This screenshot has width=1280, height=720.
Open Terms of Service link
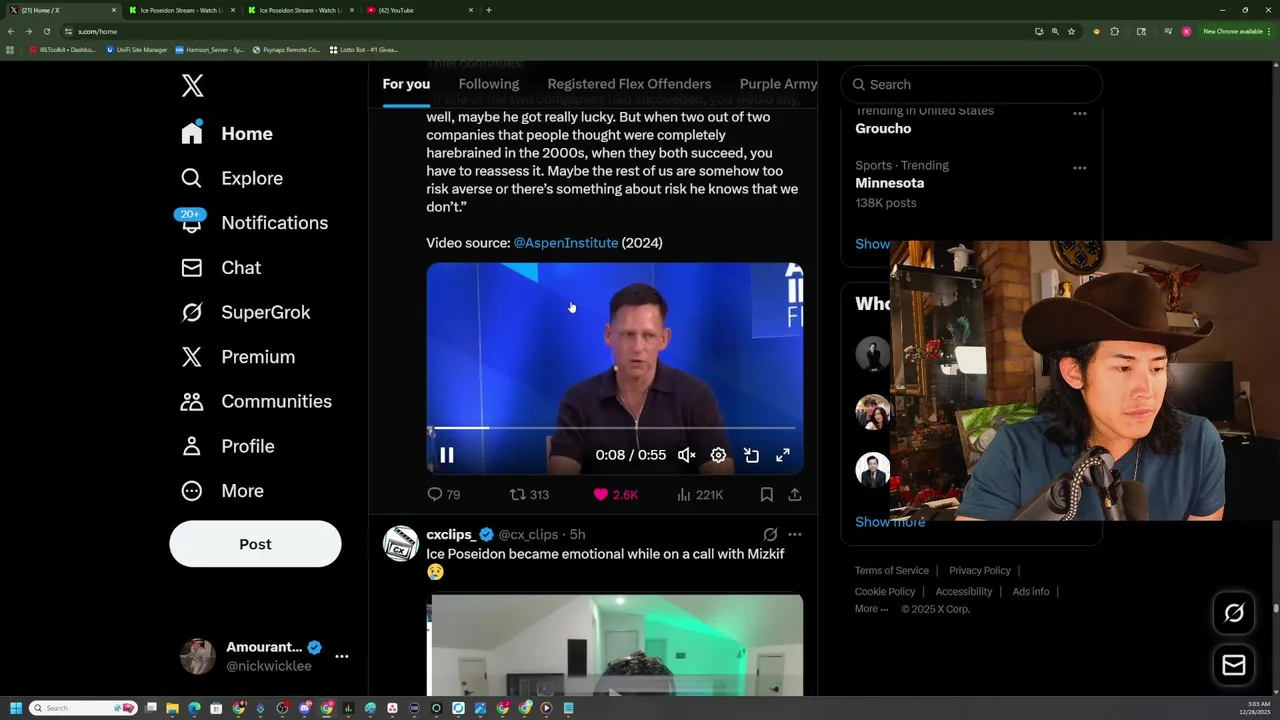(892, 570)
